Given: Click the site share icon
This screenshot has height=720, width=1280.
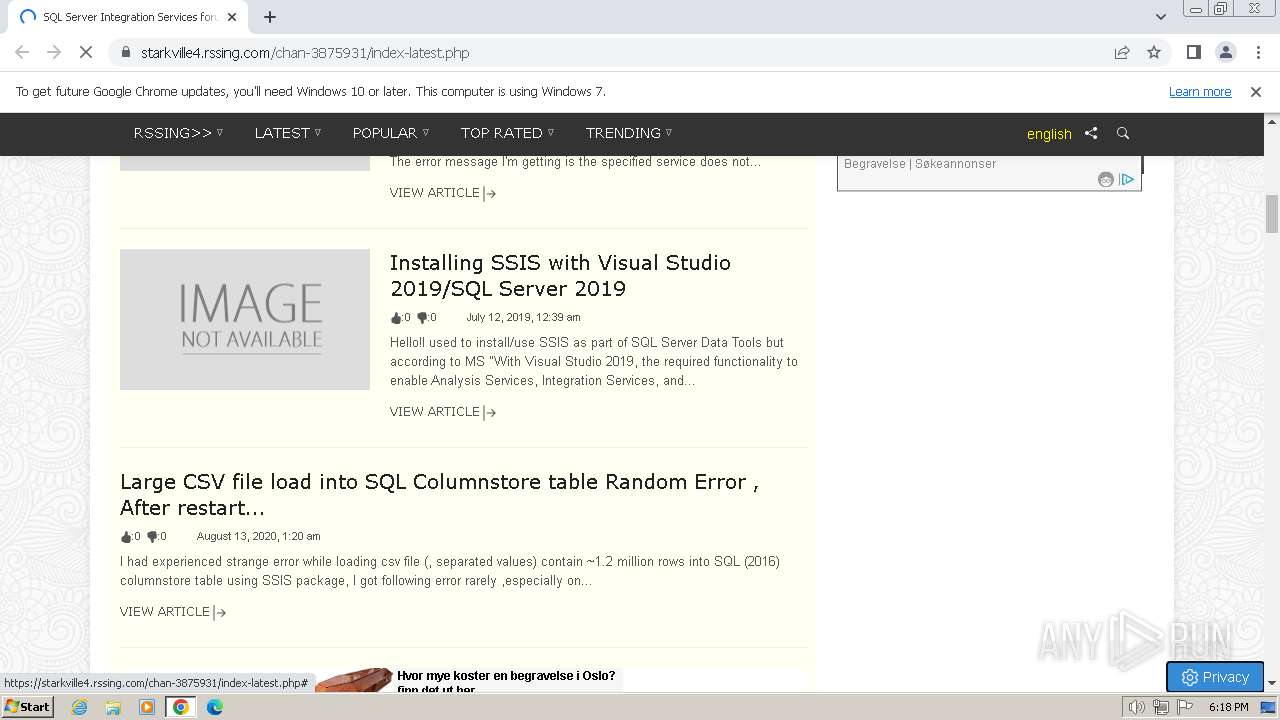Looking at the screenshot, I should coord(1091,133).
